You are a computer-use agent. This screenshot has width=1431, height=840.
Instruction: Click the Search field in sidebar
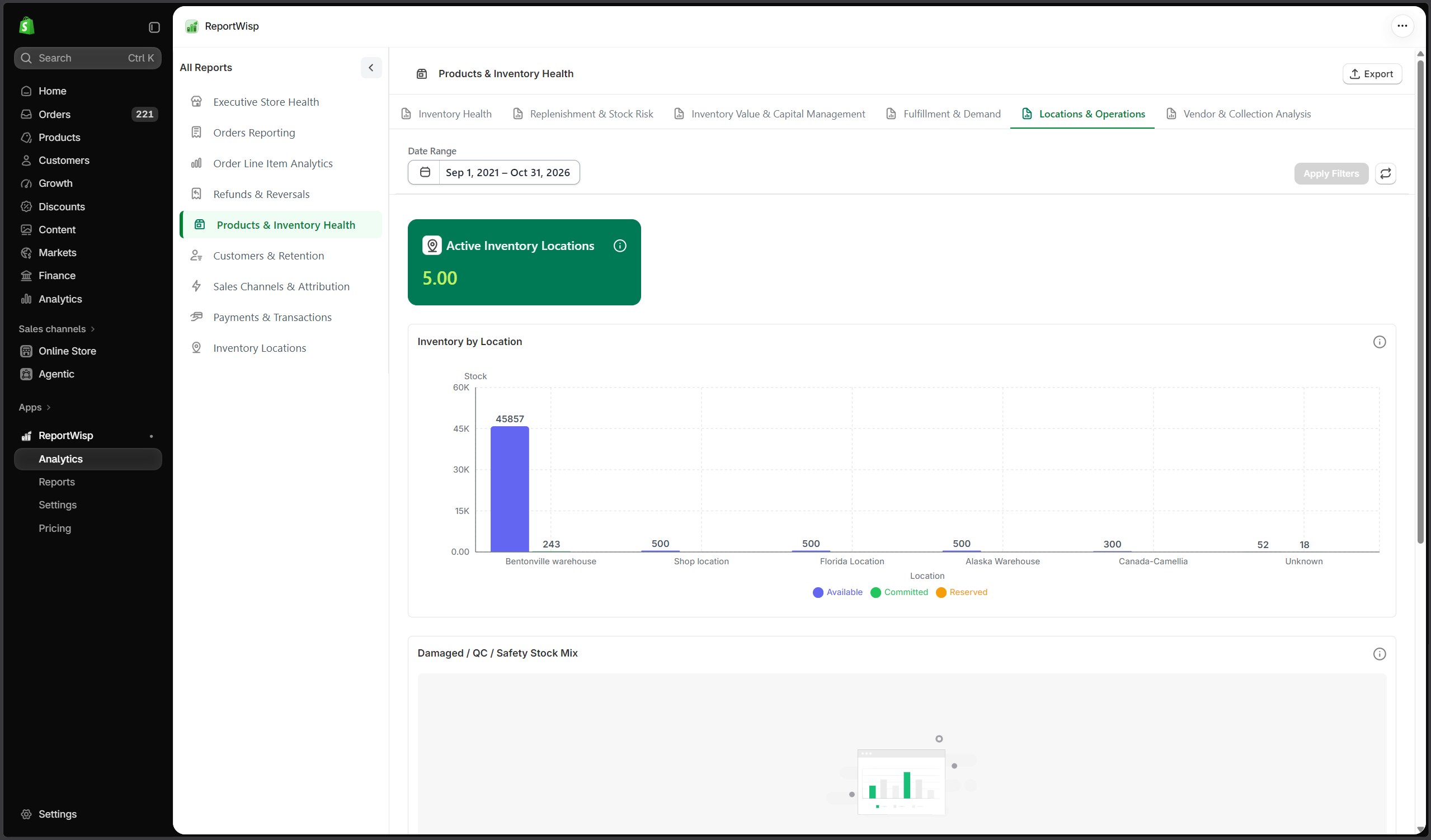click(88, 58)
